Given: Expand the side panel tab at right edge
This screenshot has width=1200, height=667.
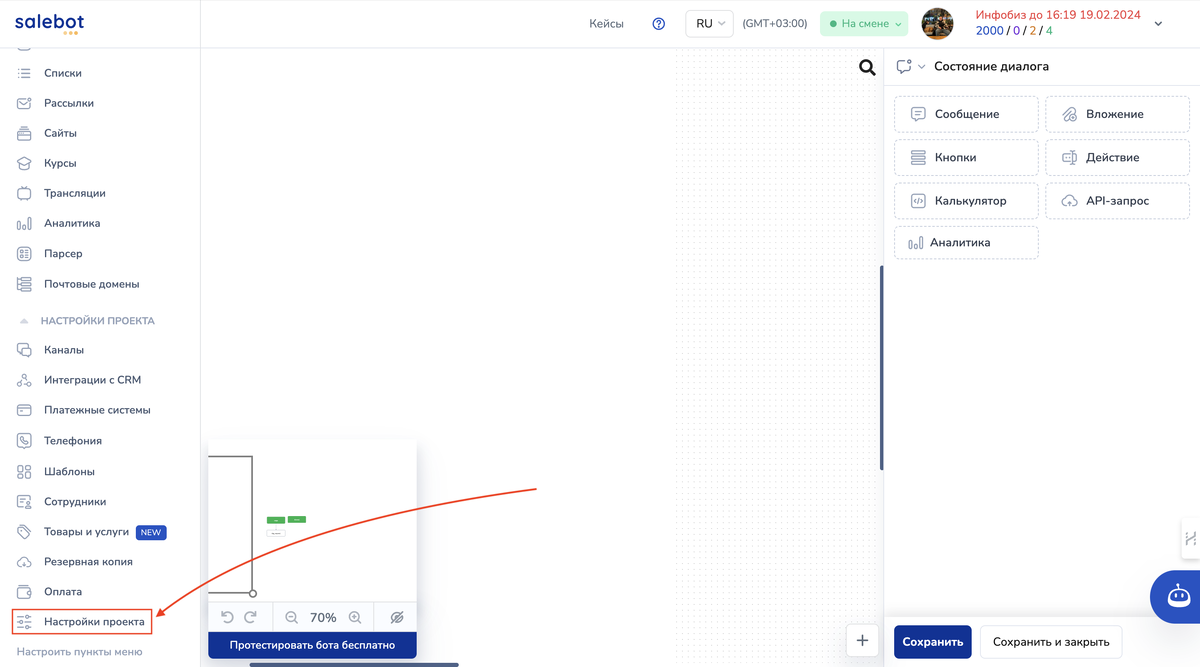Looking at the screenshot, I should tap(1190, 538).
